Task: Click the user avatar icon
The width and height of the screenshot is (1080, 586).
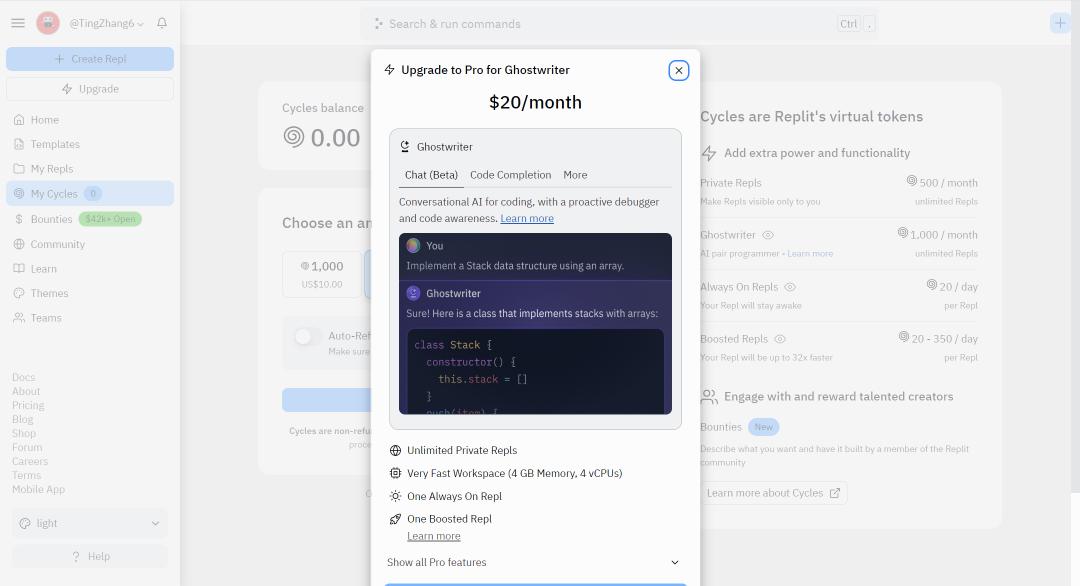Action: click(x=48, y=23)
